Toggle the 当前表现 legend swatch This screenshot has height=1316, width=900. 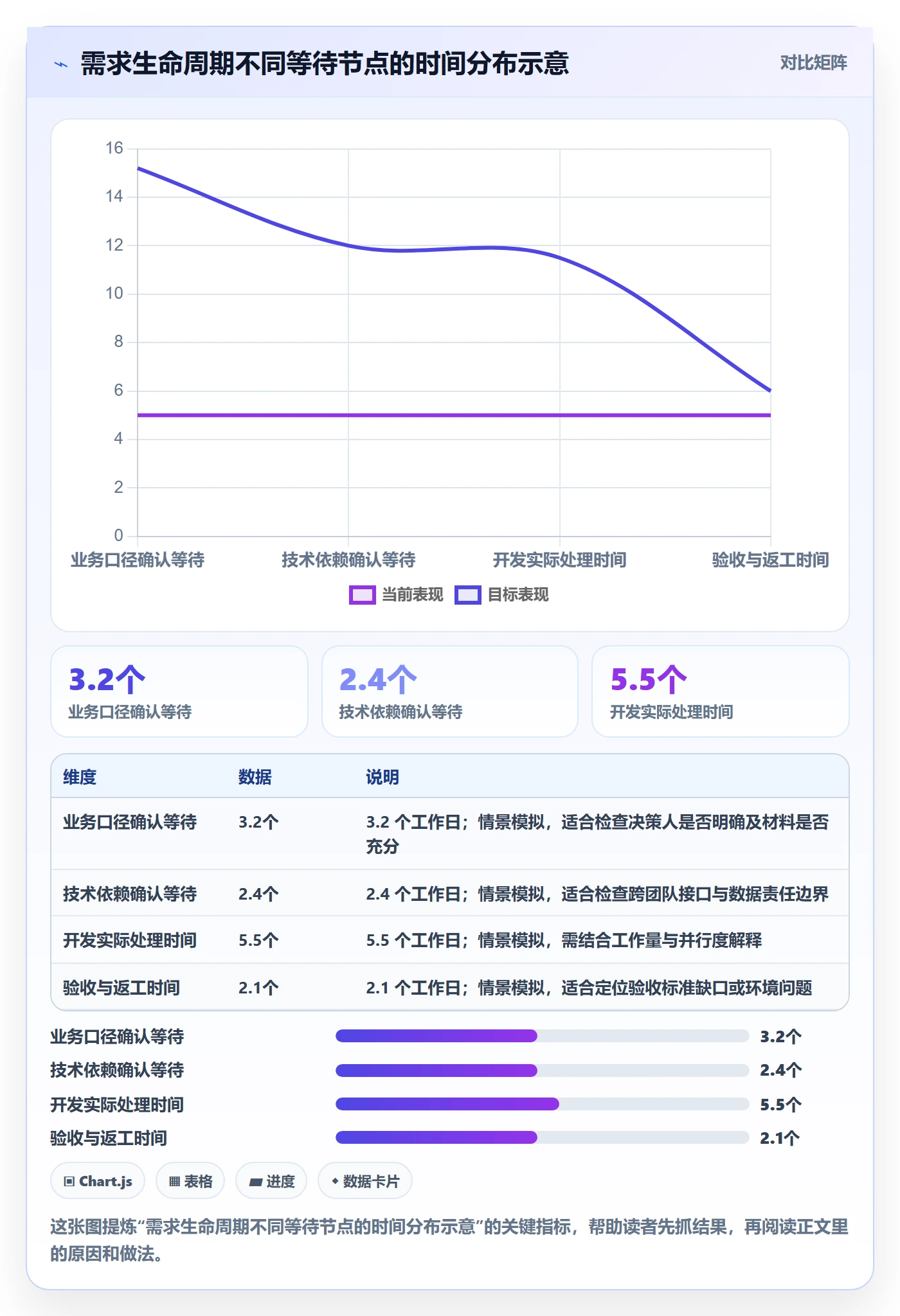[x=362, y=595]
